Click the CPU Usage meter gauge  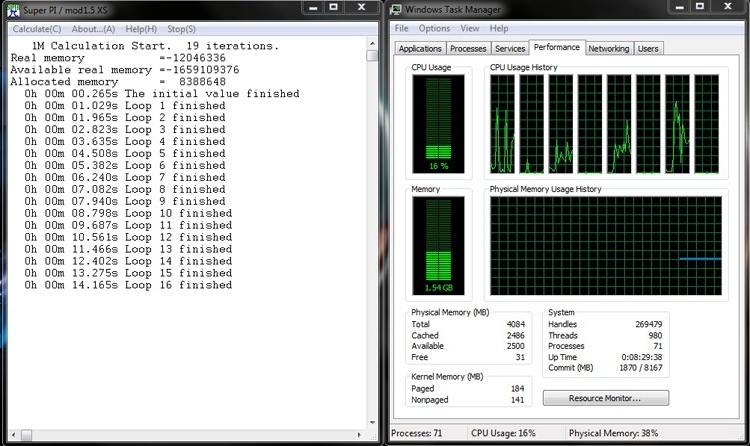(438, 121)
